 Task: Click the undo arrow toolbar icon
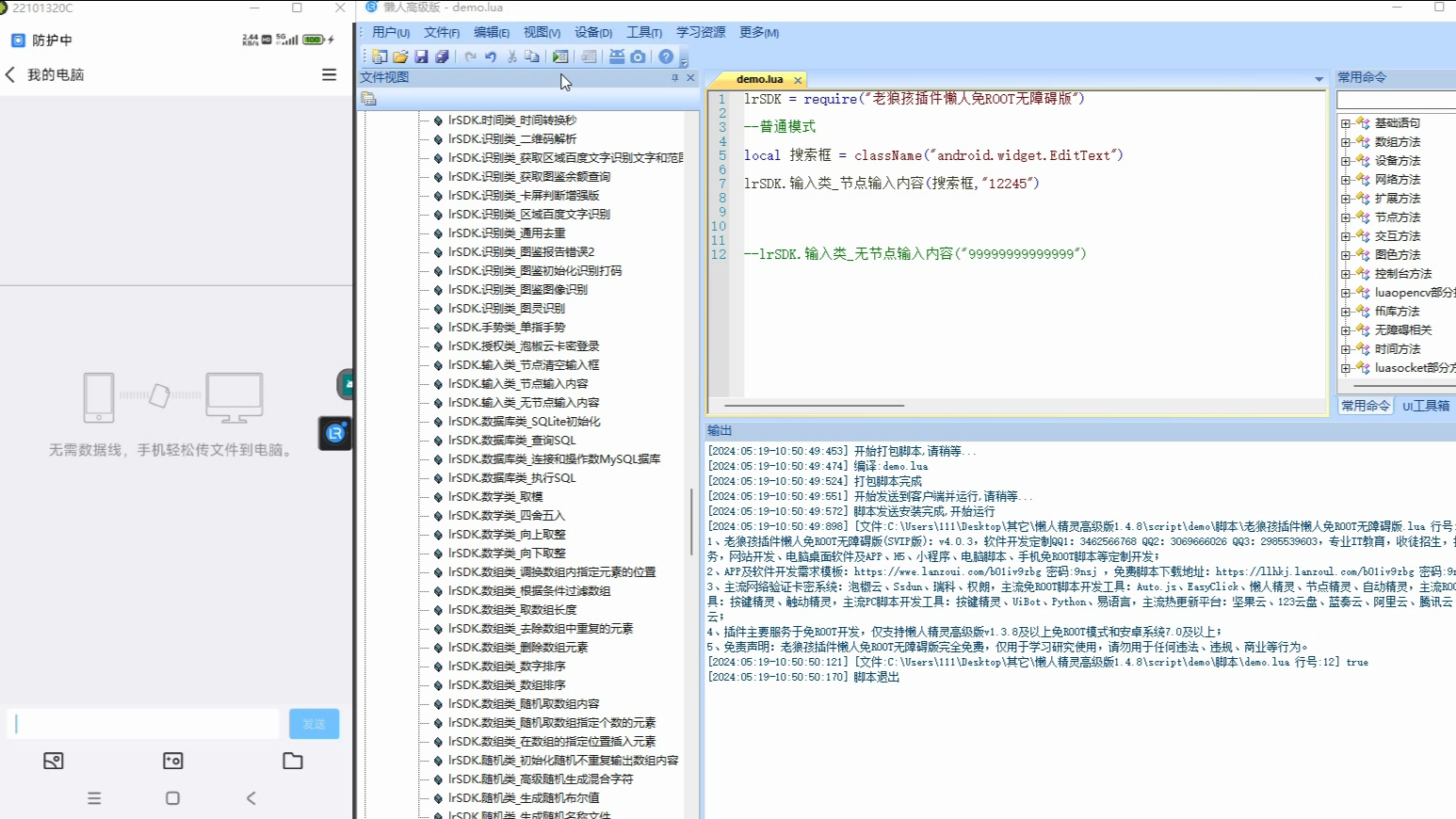(491, 56)
